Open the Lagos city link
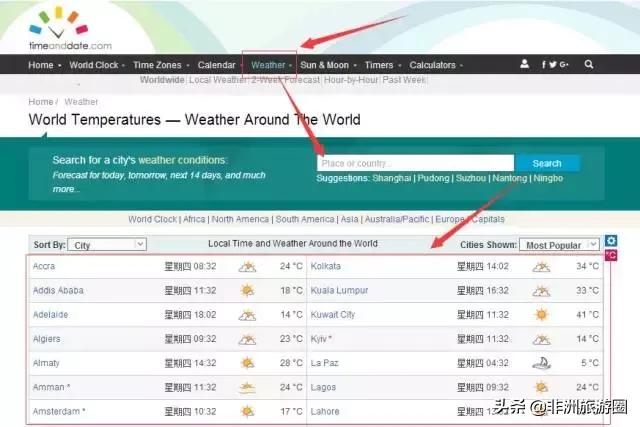 click(x=323, y=387)
